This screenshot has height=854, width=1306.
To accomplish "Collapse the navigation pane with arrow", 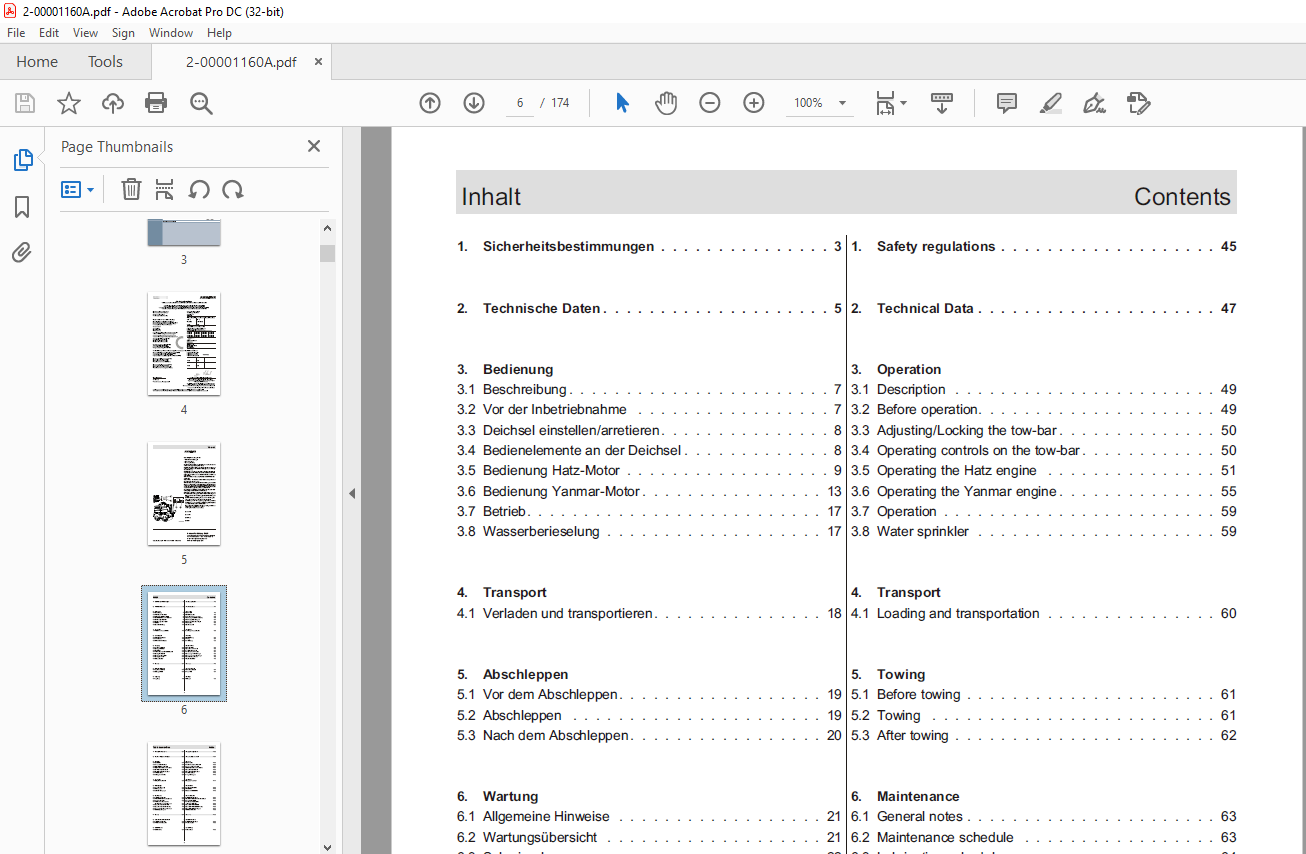I will pyautogui.click(x=351, y=493).
